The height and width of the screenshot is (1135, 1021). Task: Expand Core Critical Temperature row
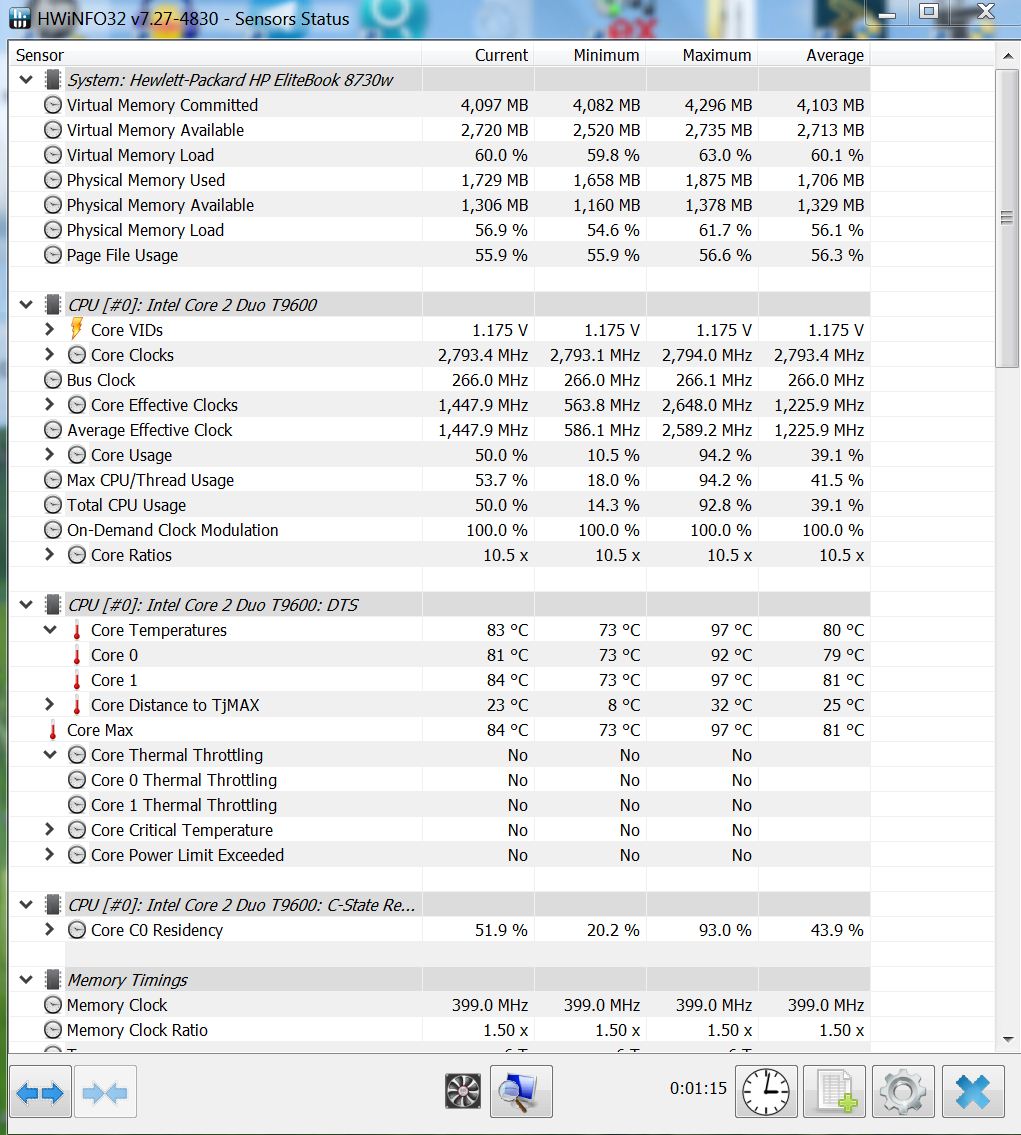click(49, 830)
